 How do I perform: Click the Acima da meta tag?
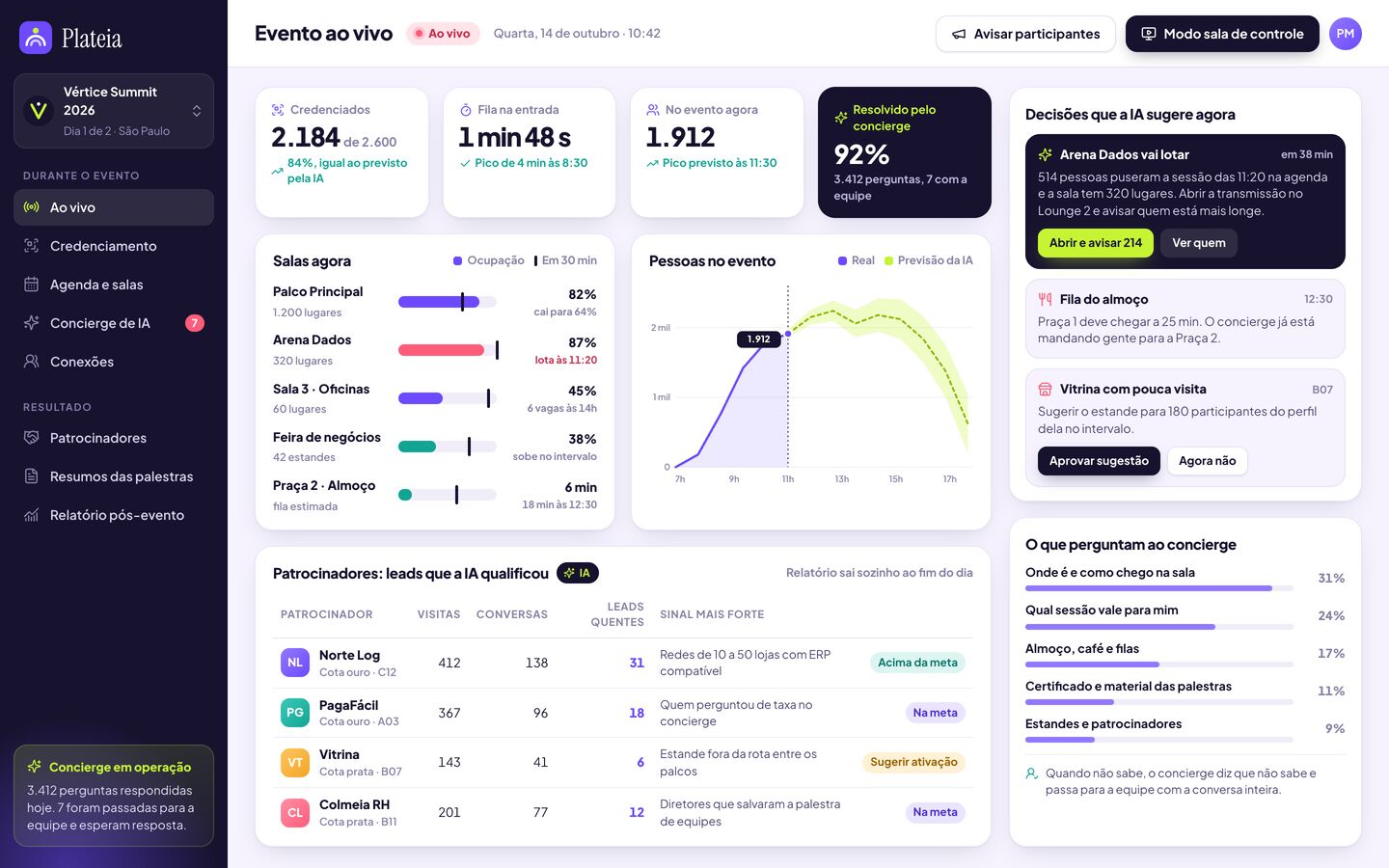[x=917, y=663]
